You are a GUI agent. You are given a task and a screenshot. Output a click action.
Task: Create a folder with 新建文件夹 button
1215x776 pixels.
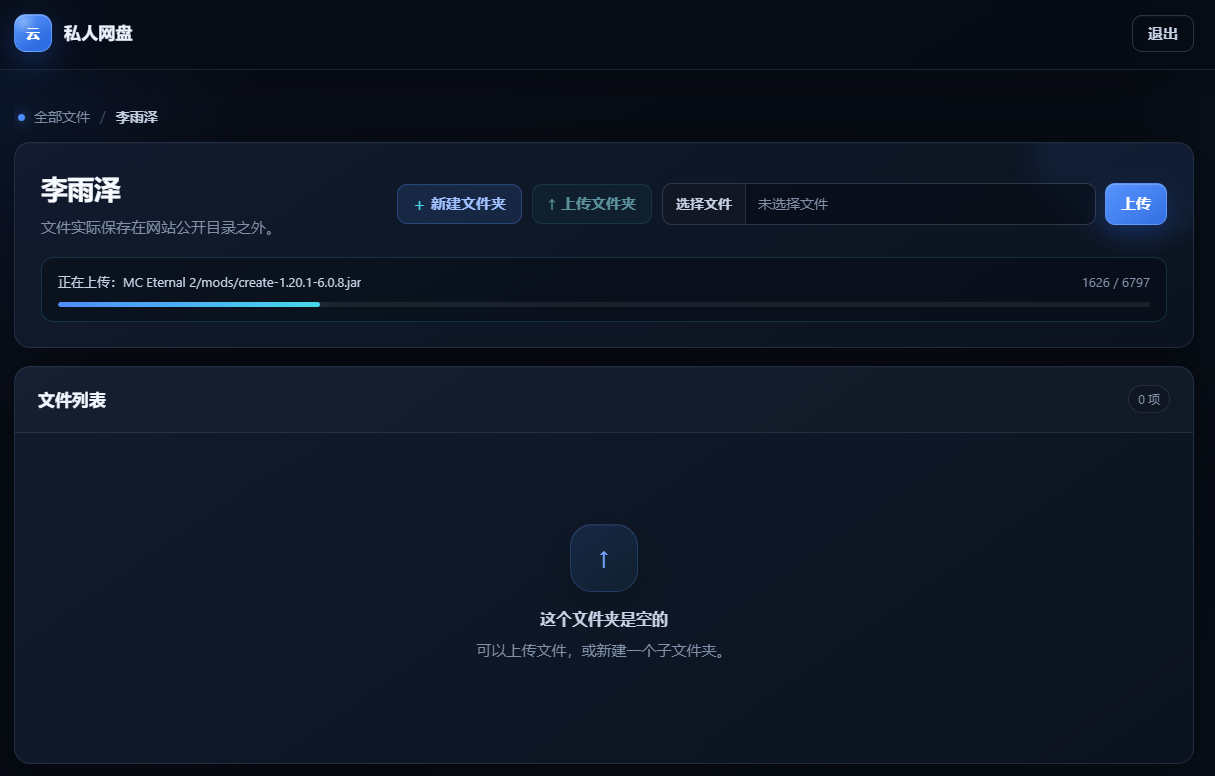pyautogui.click(x=459, y=204)
